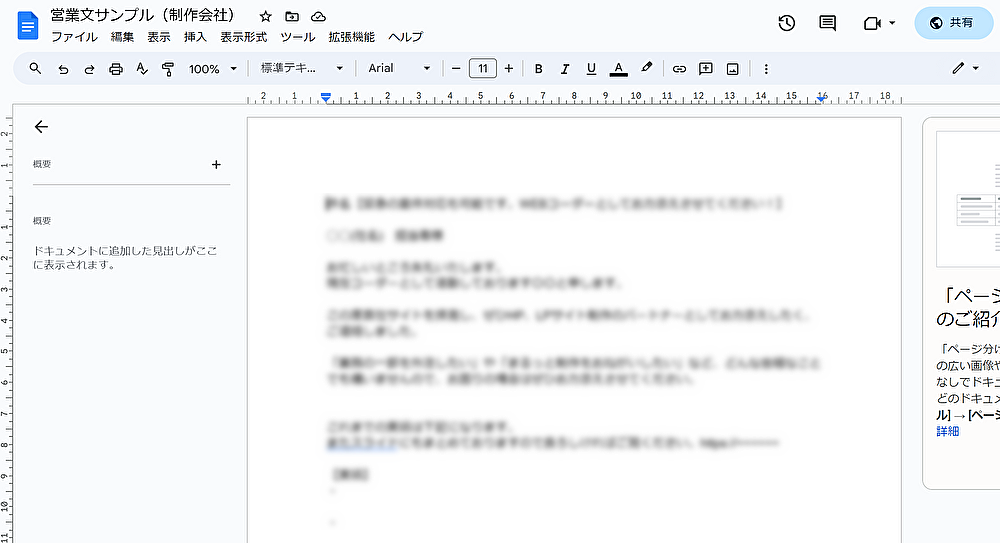Open the 標準テキスト style dropdown

click(x=302, y=68)
